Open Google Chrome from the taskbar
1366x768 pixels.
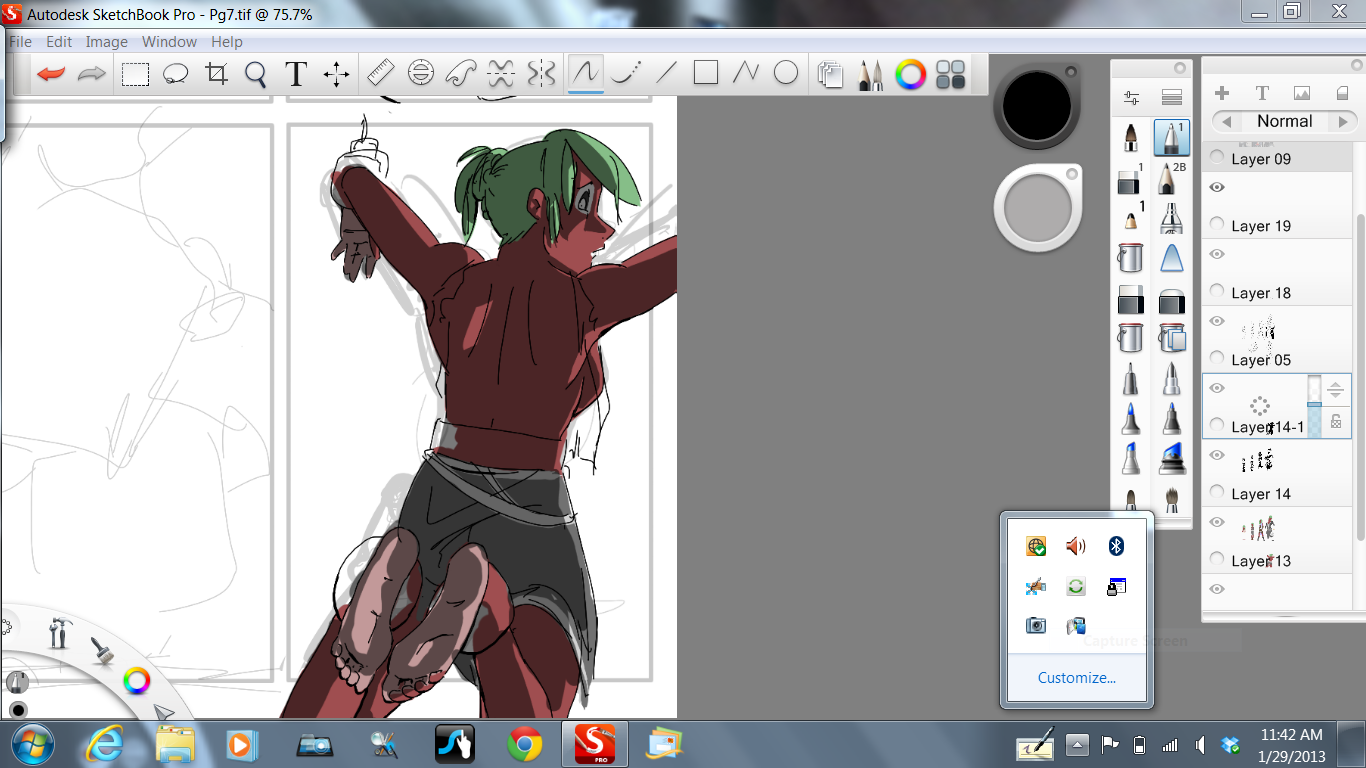coord(524,744)
